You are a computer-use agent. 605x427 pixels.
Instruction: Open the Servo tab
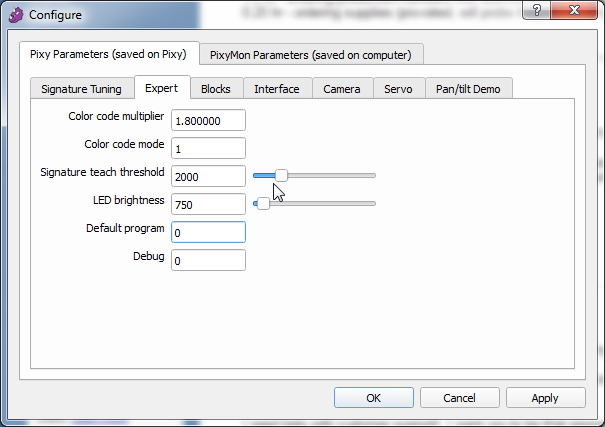[399, 89]
